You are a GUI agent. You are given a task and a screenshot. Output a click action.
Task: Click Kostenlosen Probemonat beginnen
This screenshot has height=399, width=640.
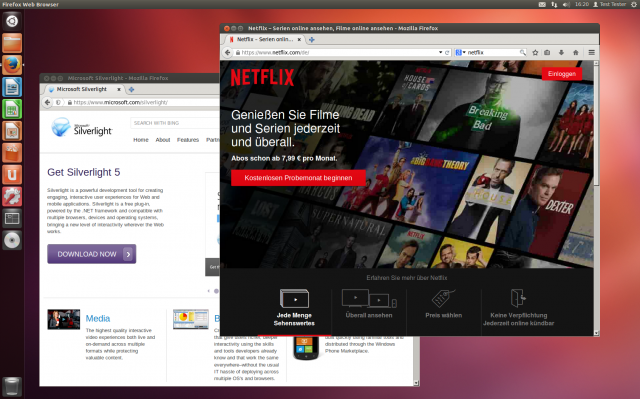pyautogui.click(x=298, y=178)
